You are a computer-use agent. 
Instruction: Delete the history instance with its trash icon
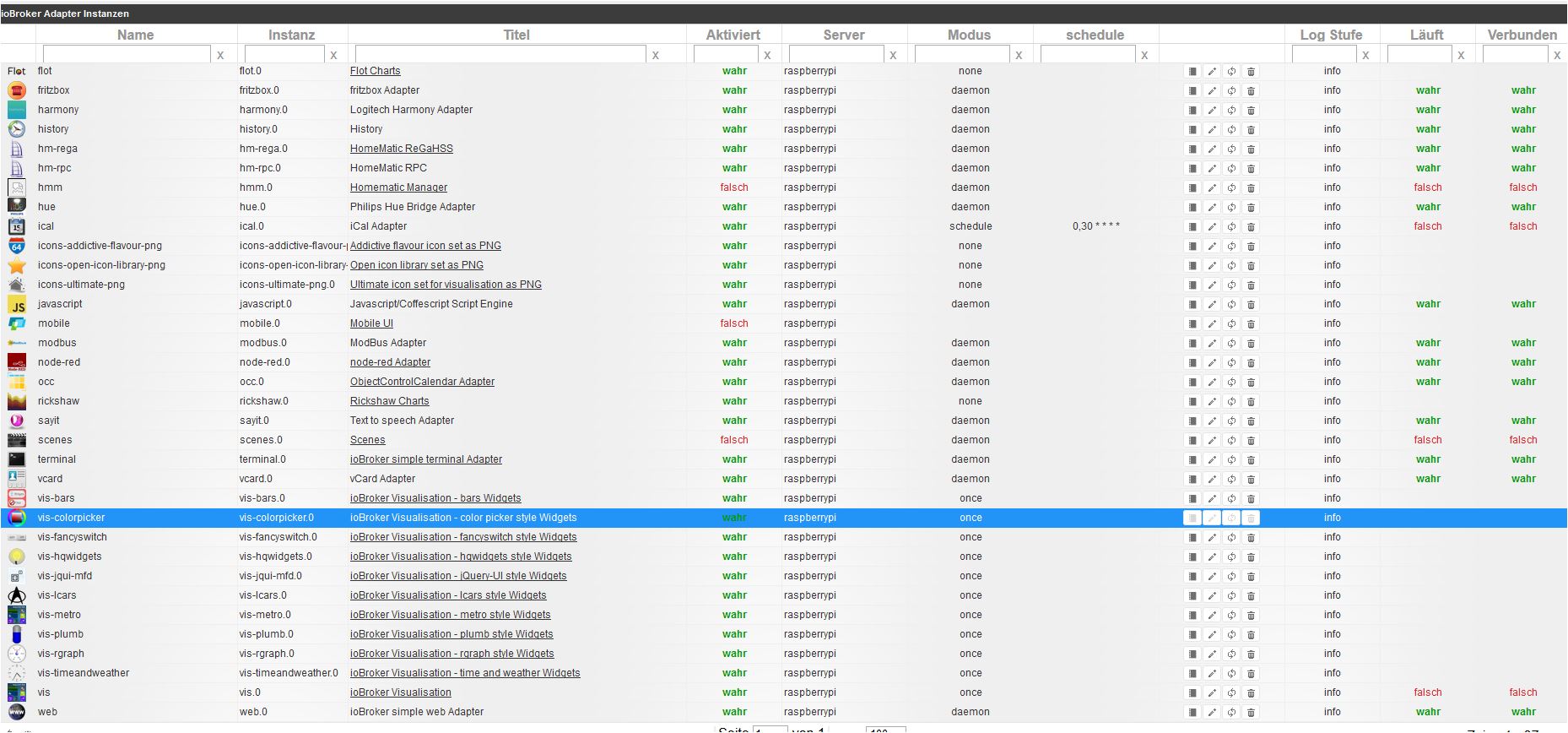pos(1251,130)
